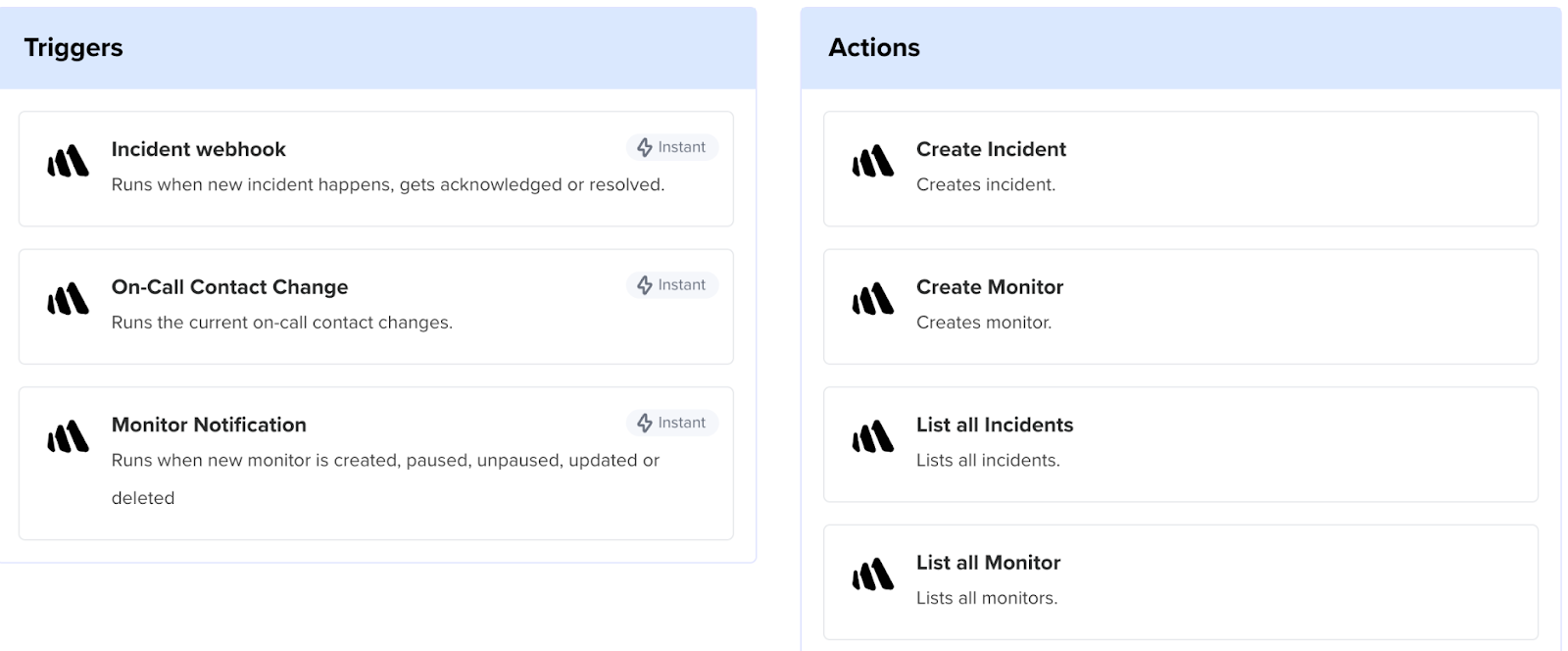Click the logo icon beside Incident webhook

tap(68, 162)
